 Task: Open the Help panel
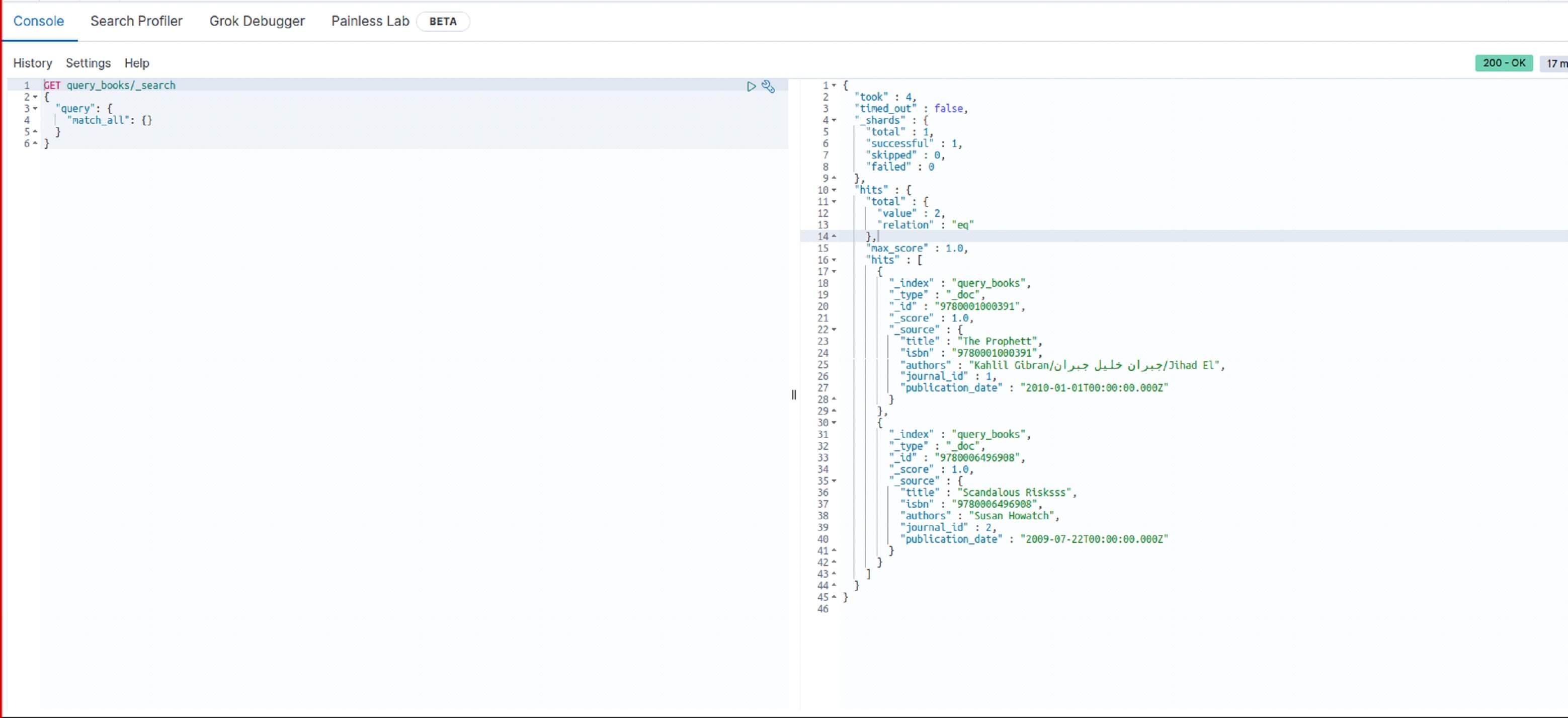(x=137, y=63)
